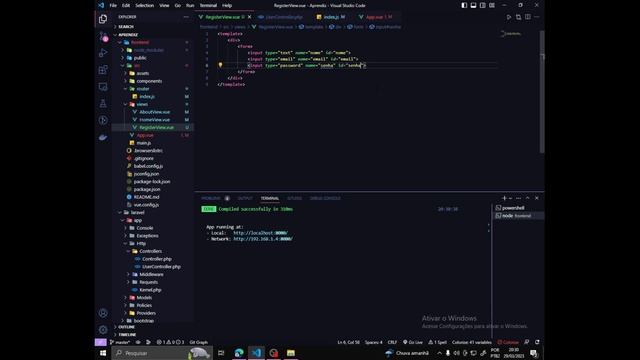This screenshot has height=360, width=640.
Task: Open the Testing flask view
Action: click(x=103, y=103)
